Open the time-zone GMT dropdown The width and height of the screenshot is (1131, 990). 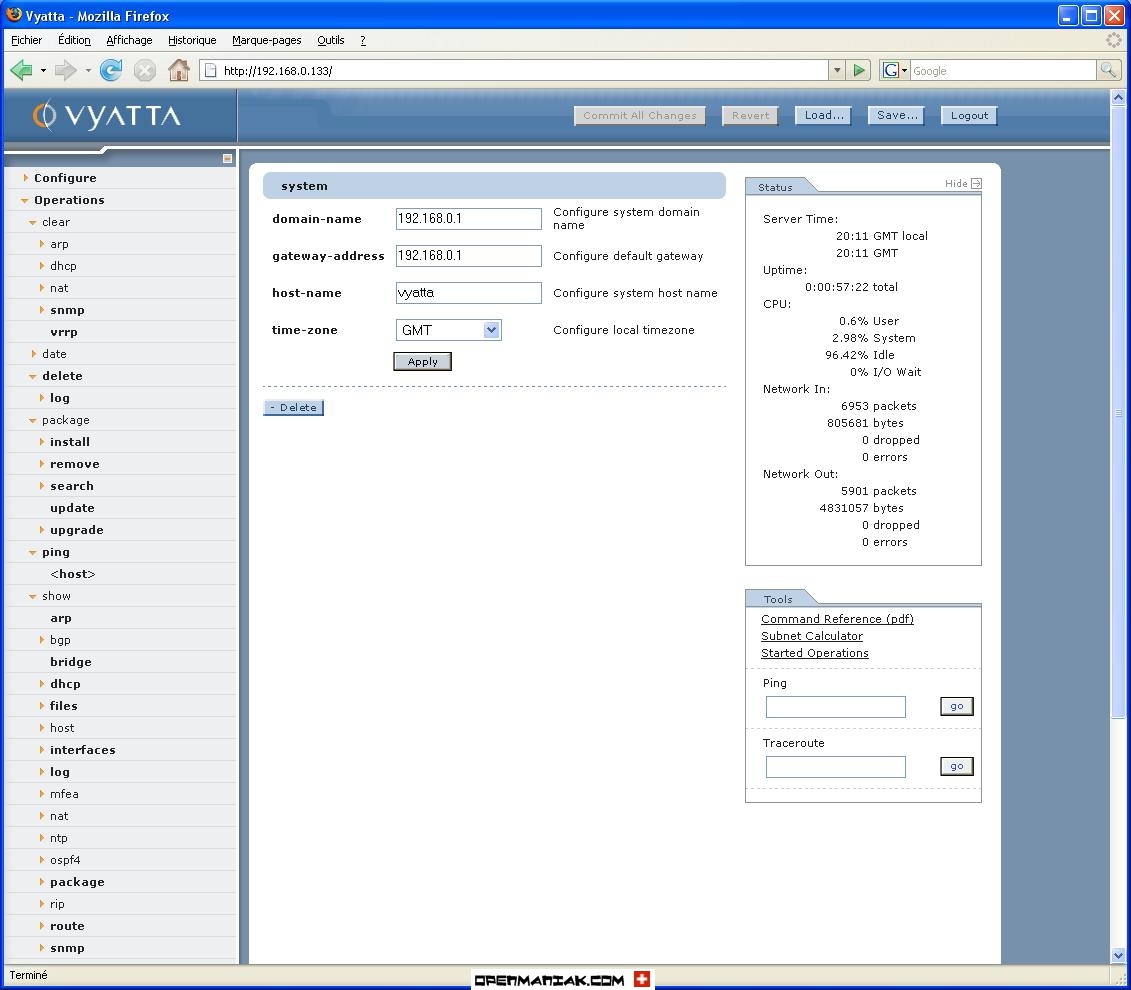pos(448,330)
